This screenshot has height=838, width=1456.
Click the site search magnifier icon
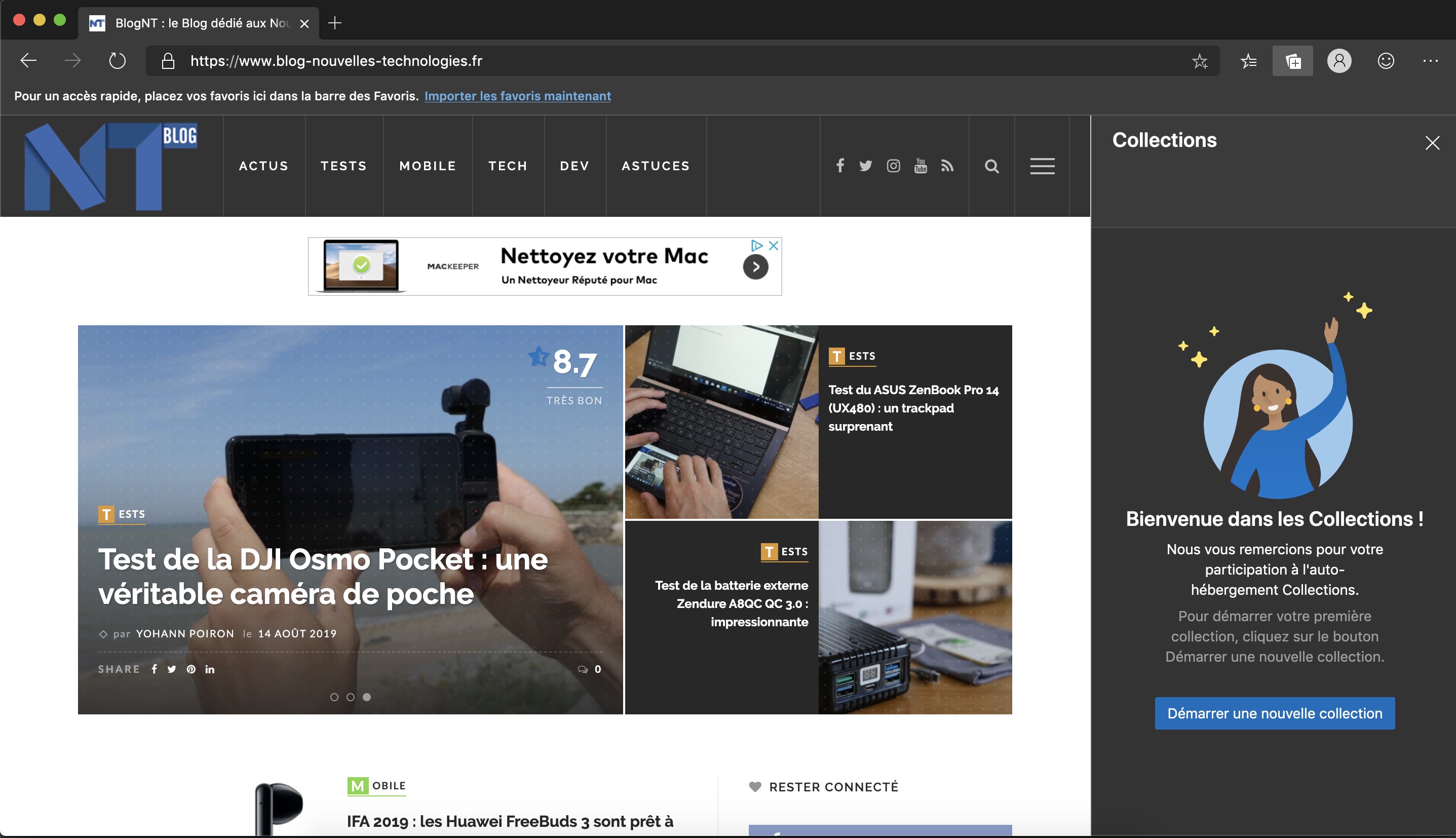pyautogui.click(x=991, y=166)
